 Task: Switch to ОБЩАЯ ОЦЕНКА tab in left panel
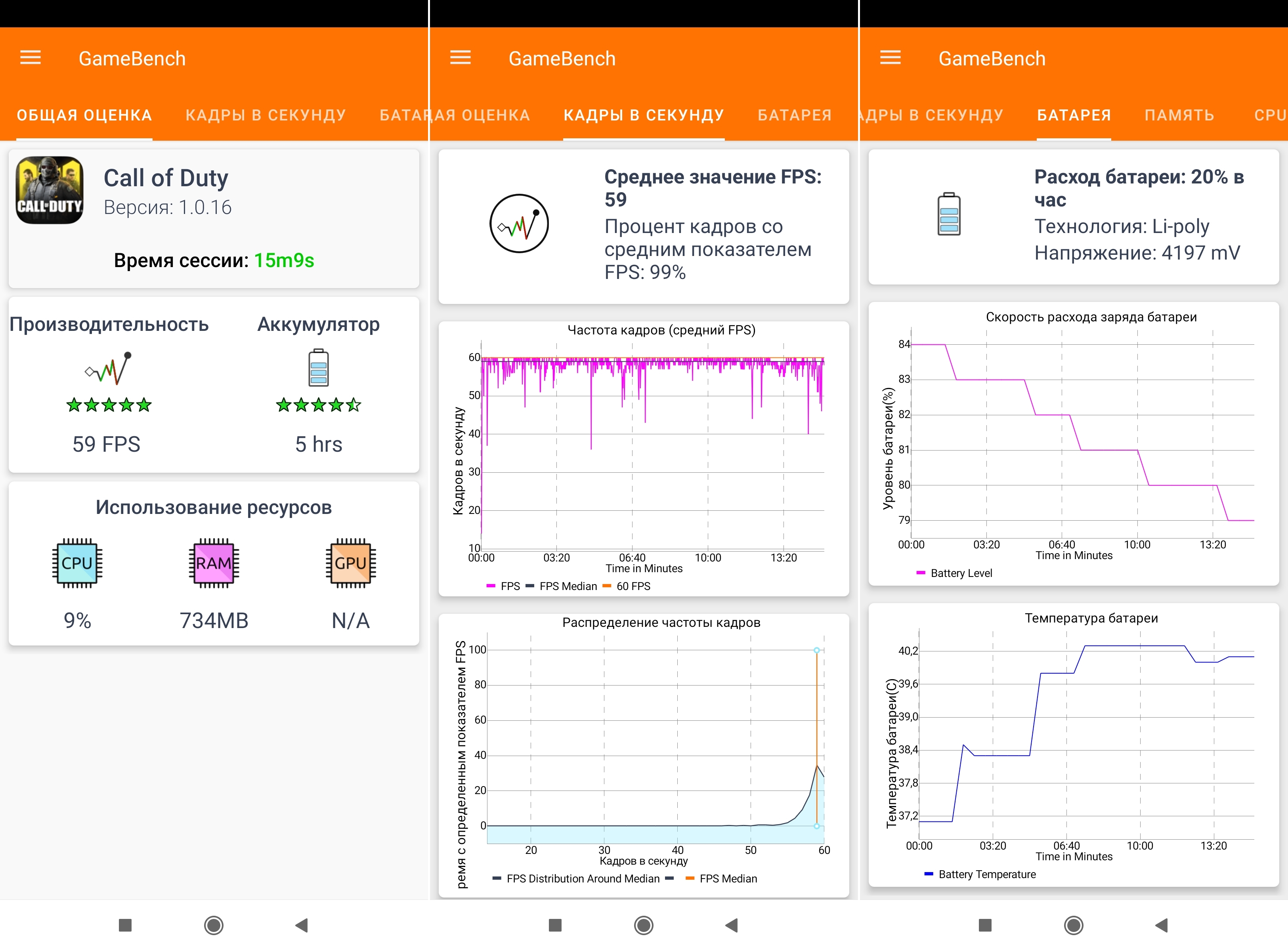[x=84, y=115]
